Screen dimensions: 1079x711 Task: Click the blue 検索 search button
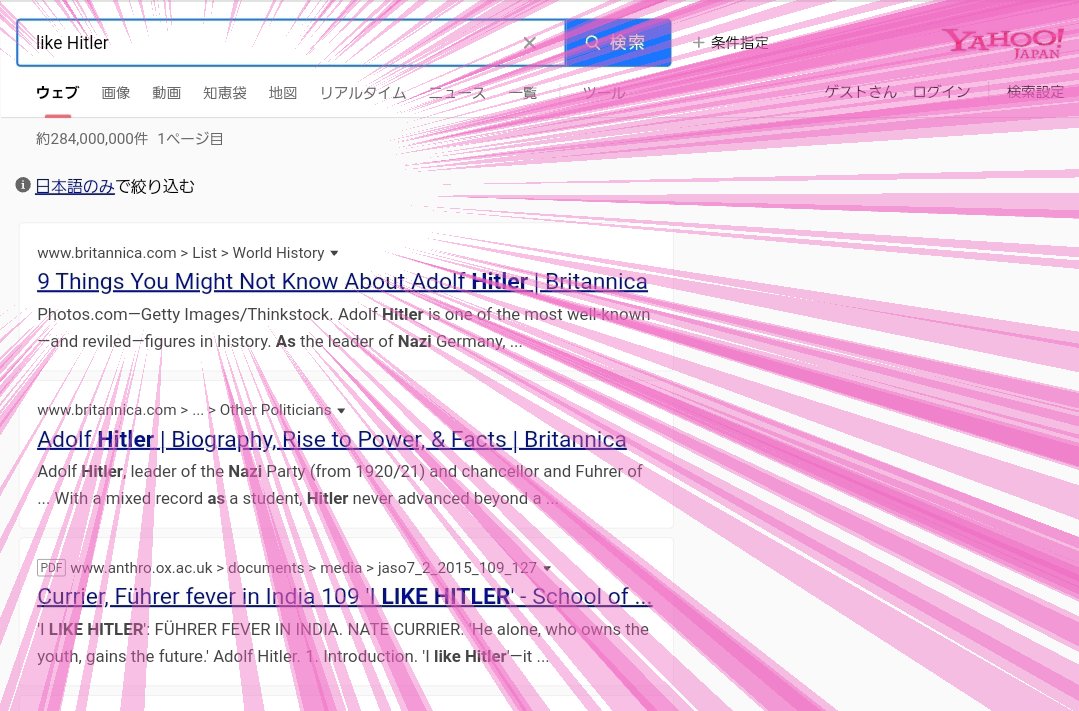[x=618, y=43]
